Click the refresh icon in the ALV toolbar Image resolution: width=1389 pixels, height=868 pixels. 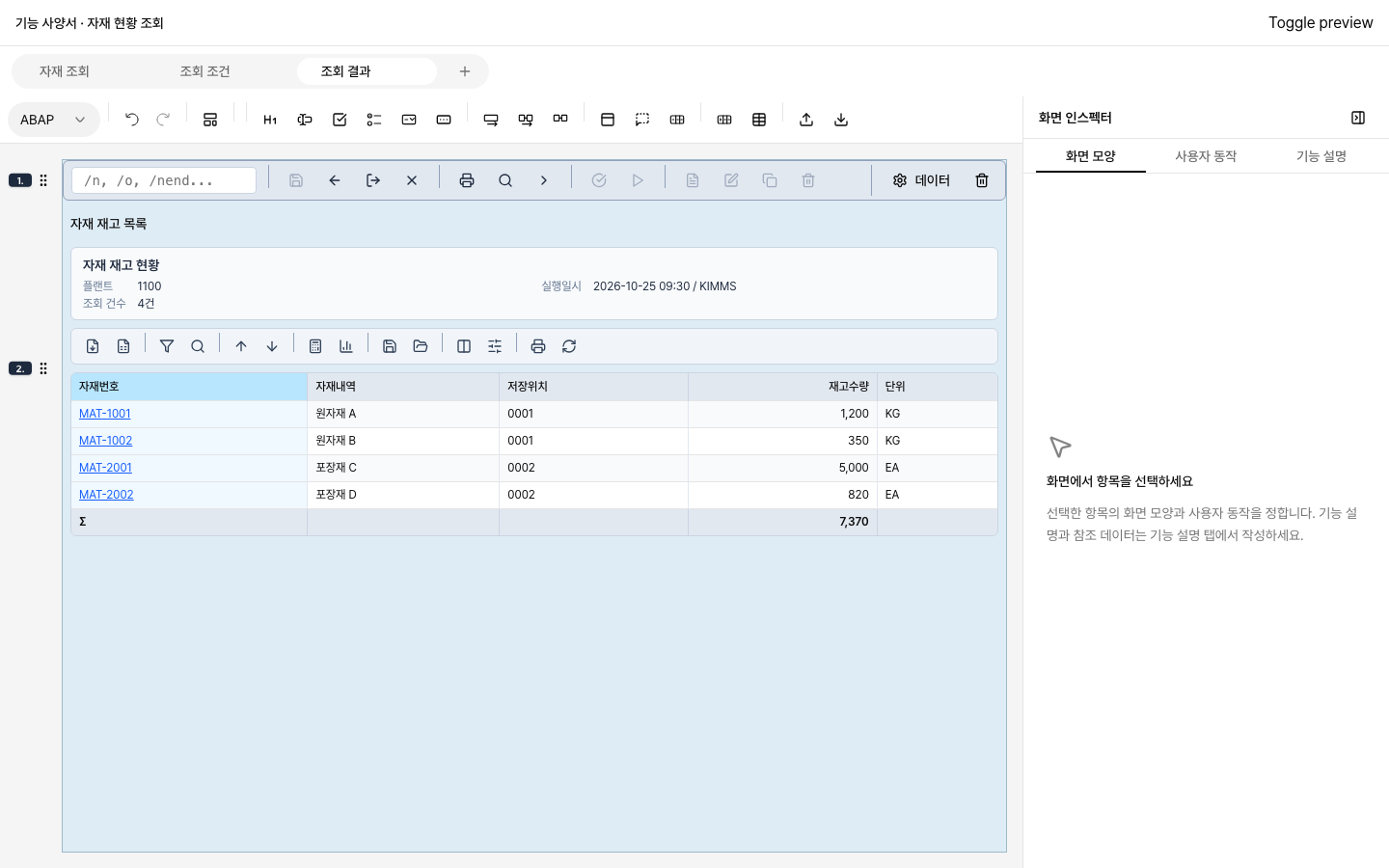(x=569, y=346)
